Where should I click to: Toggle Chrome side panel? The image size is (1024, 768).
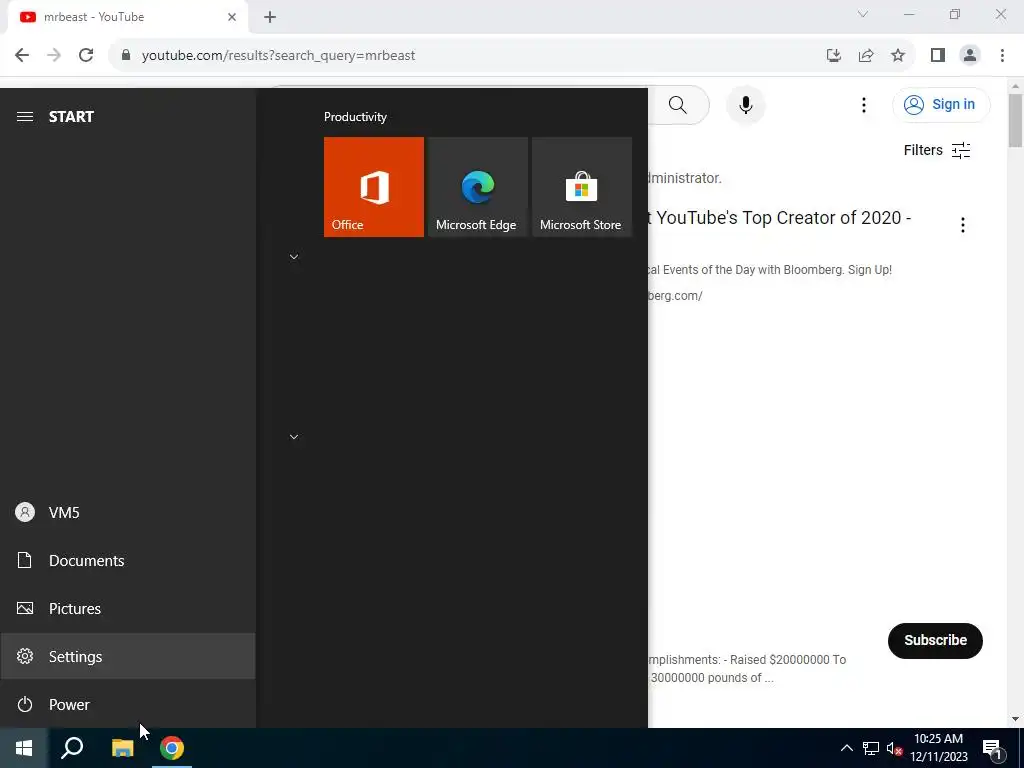pos(938,56)
